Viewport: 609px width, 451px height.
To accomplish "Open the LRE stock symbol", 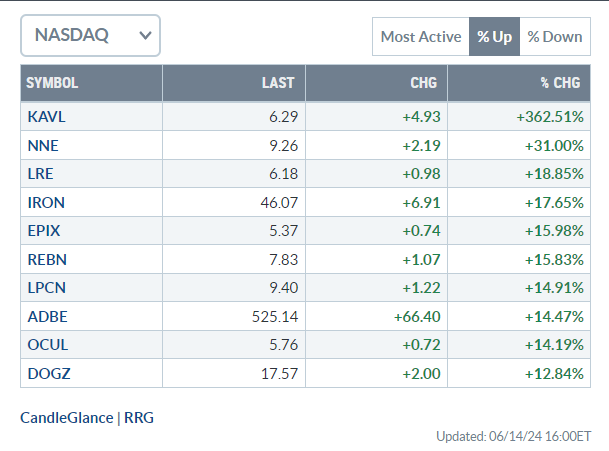I will 40,174.
